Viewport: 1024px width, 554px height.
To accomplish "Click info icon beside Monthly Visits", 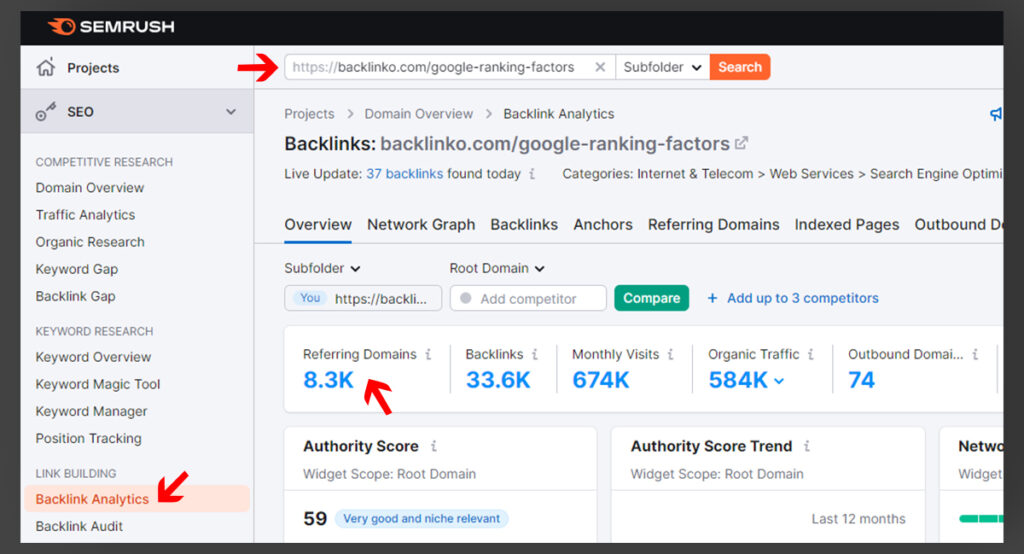I will (671, 354).
